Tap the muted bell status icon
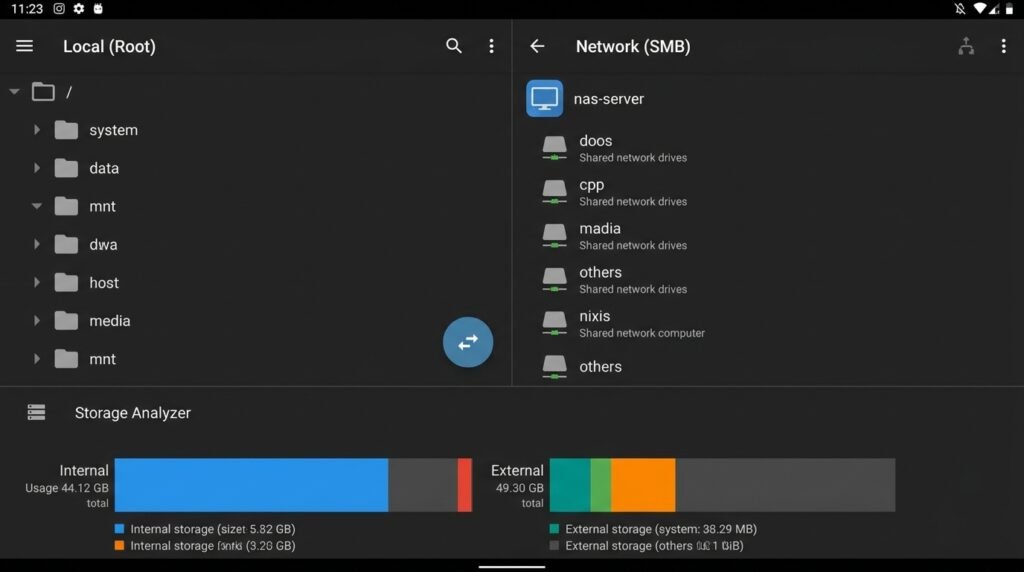This screenshot has height=572, width=1024. pos(959,8)
